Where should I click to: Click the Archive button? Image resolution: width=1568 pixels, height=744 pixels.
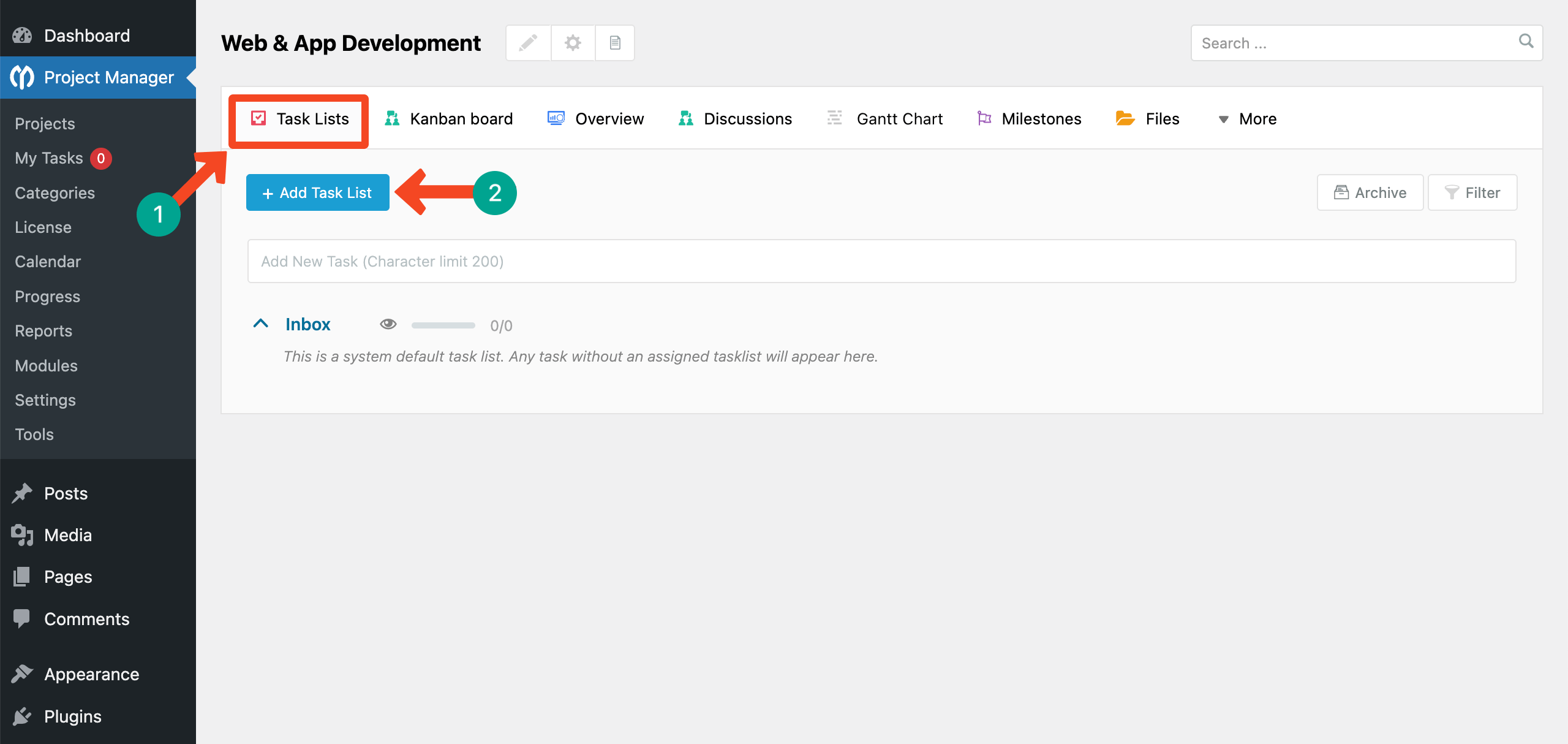pyautogui.click(x=1370, y=193)
